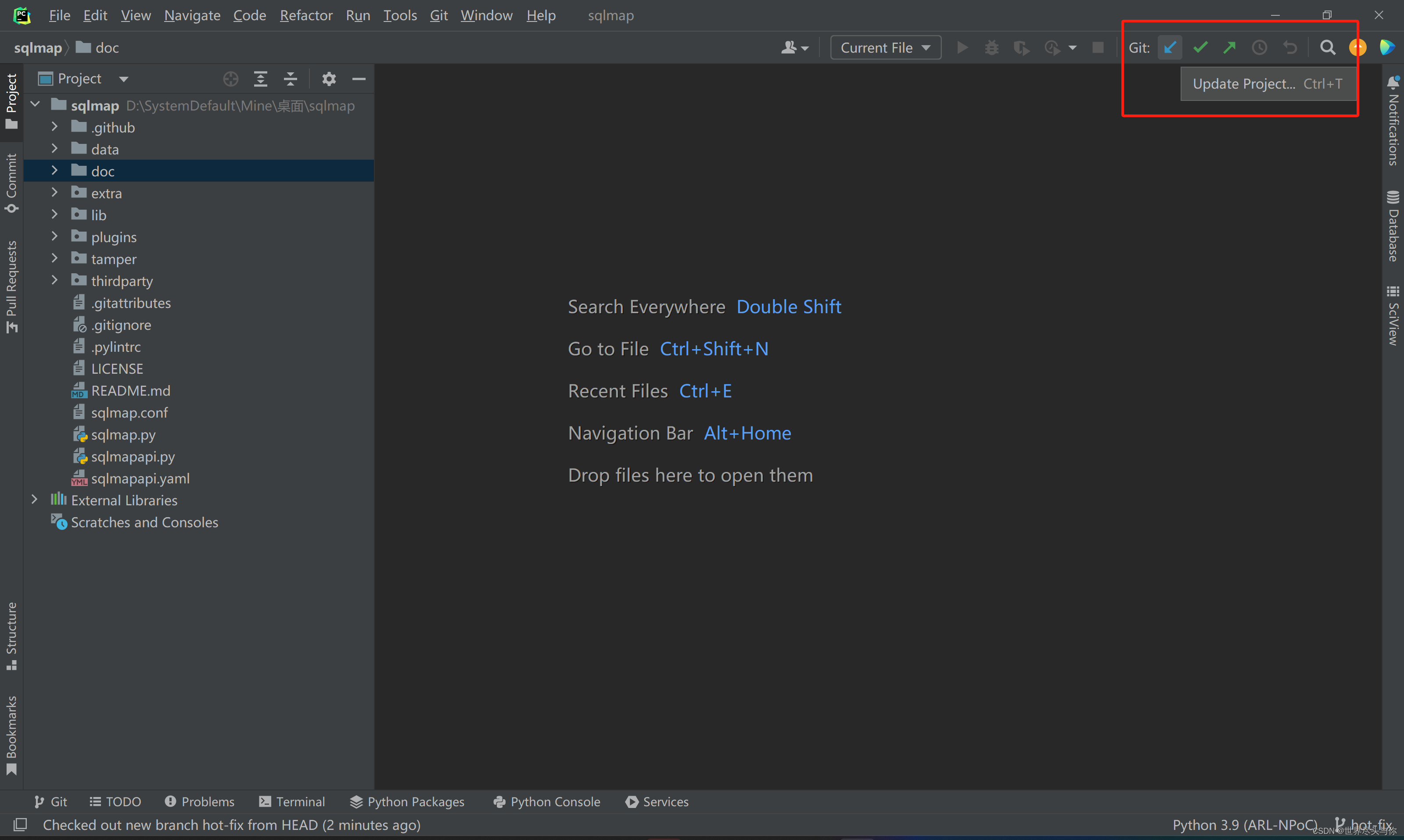Expand the tamper folder
1404x840 pixels.
pyautogui.click(x=54, y=259)
